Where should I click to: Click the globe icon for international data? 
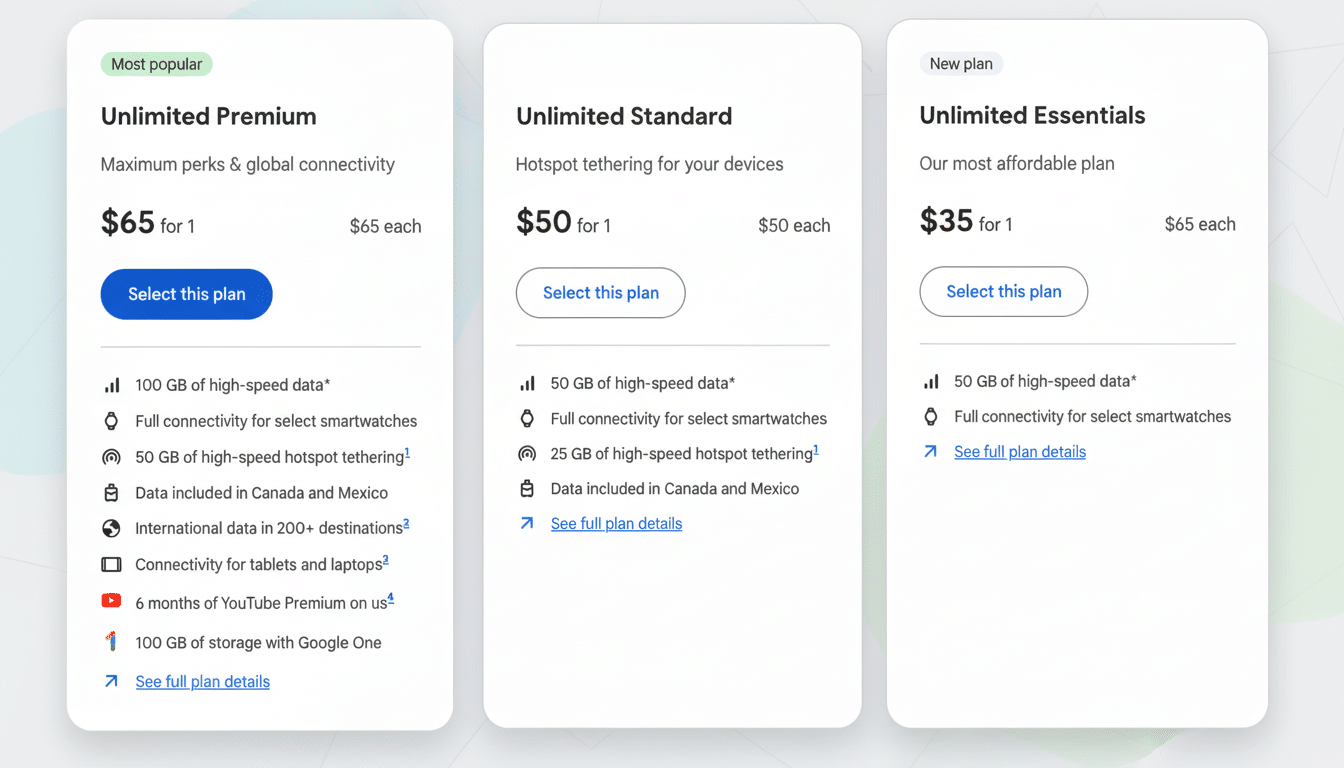pos(111,527)
